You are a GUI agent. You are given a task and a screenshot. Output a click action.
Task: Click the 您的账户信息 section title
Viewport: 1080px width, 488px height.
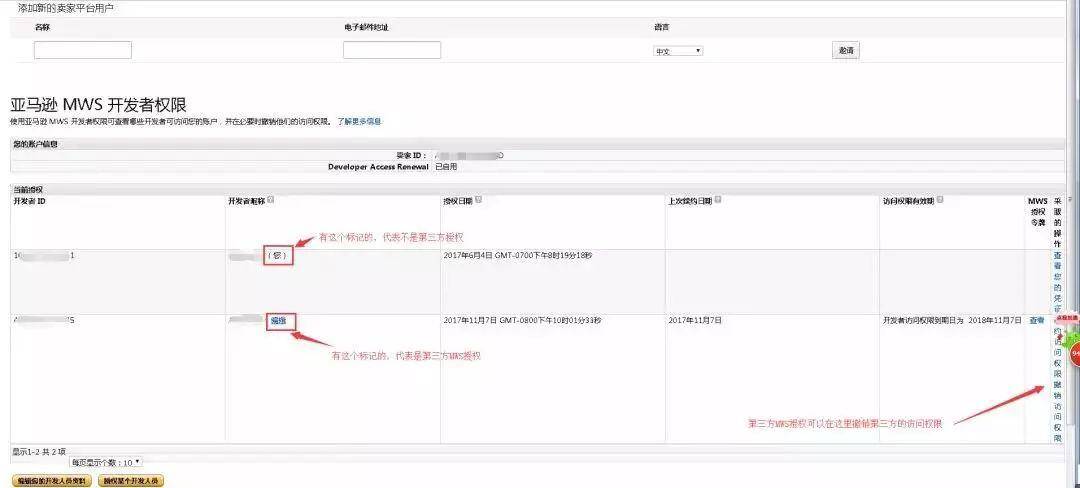click(x=35, y=145)
